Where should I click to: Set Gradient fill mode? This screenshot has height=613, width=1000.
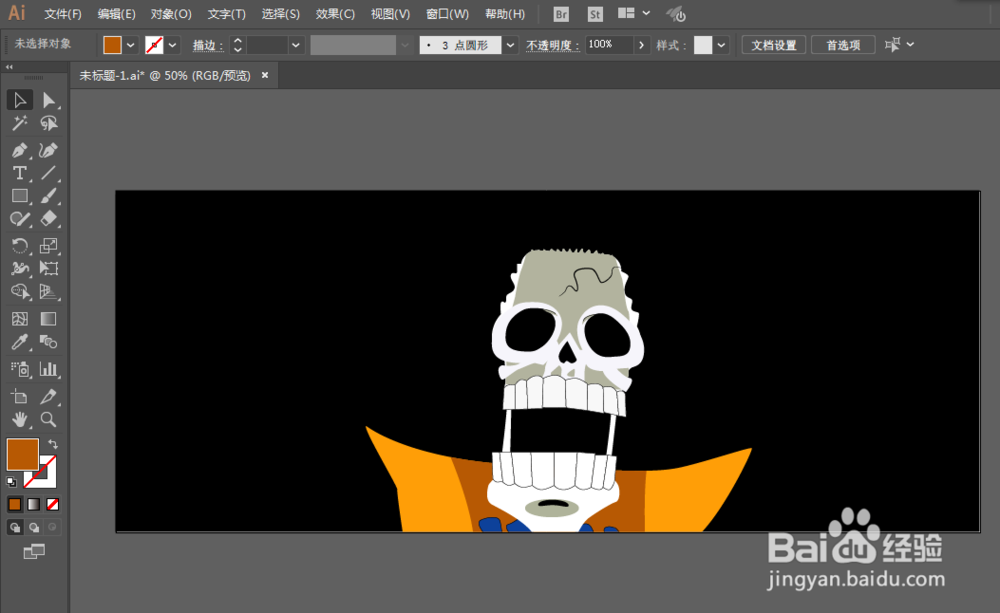34,505
